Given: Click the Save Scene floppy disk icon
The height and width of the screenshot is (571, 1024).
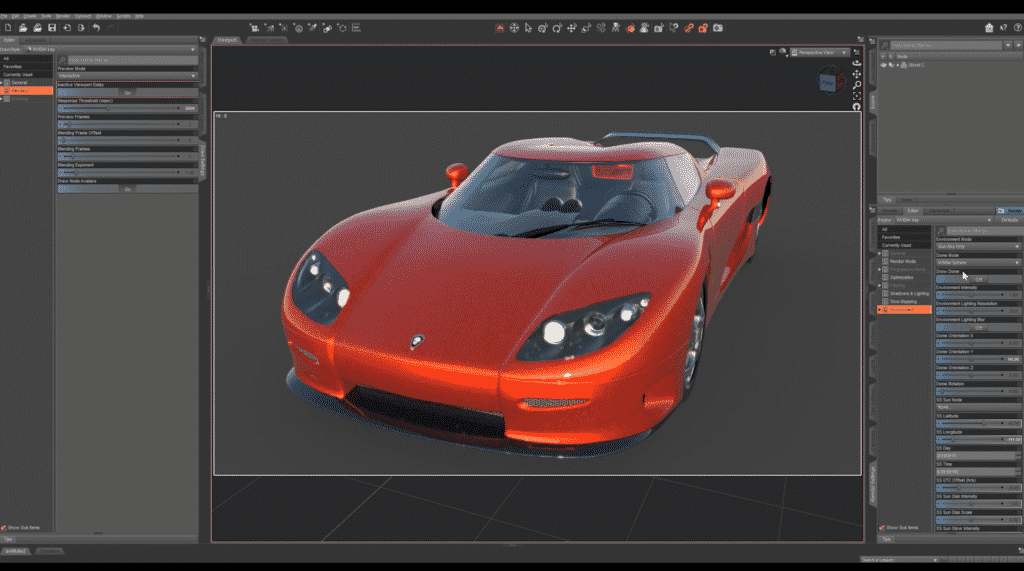Looking at the screenshot, I should tap(52, 28).
